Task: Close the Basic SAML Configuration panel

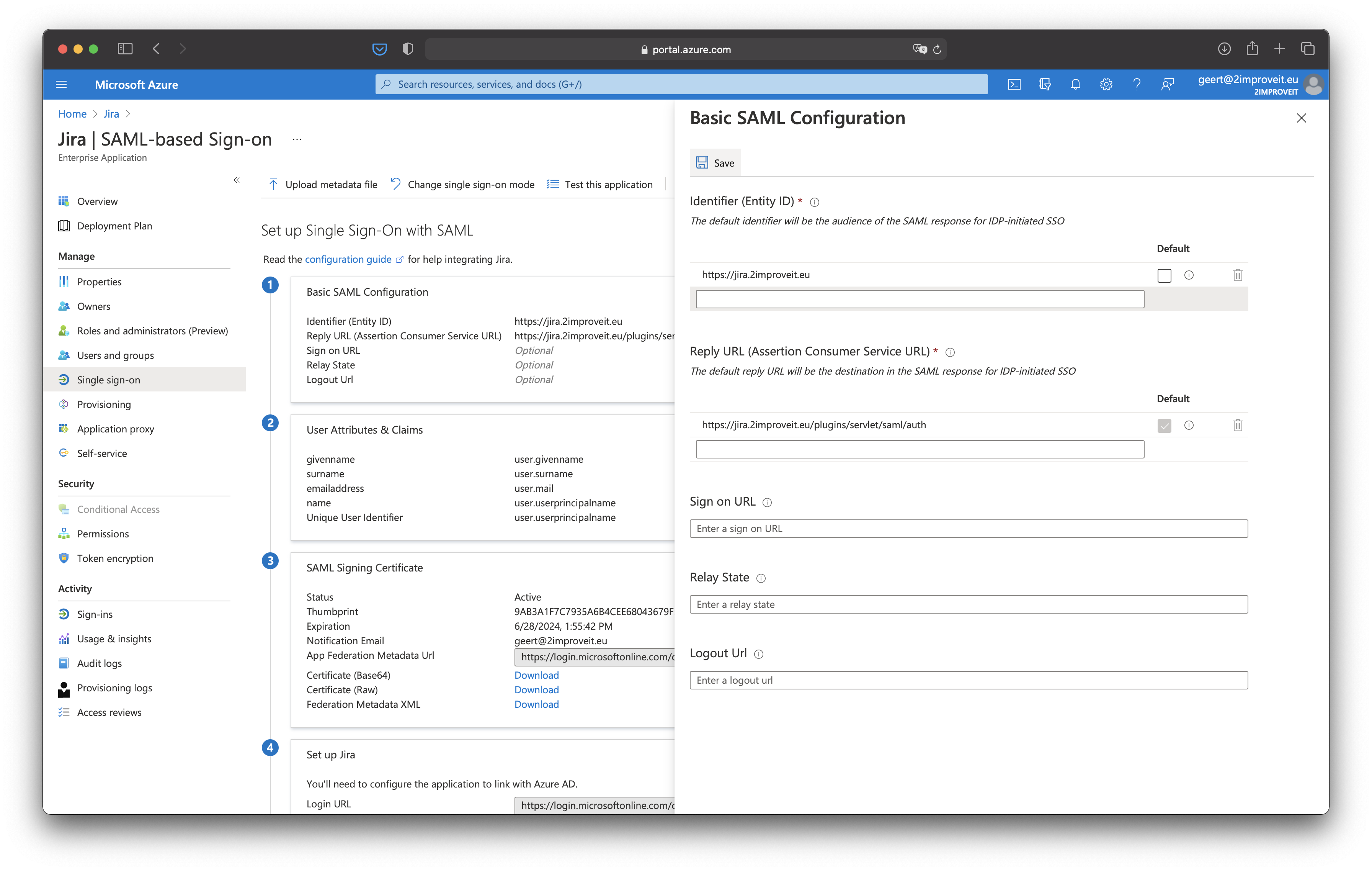Action: [1301, 118]
